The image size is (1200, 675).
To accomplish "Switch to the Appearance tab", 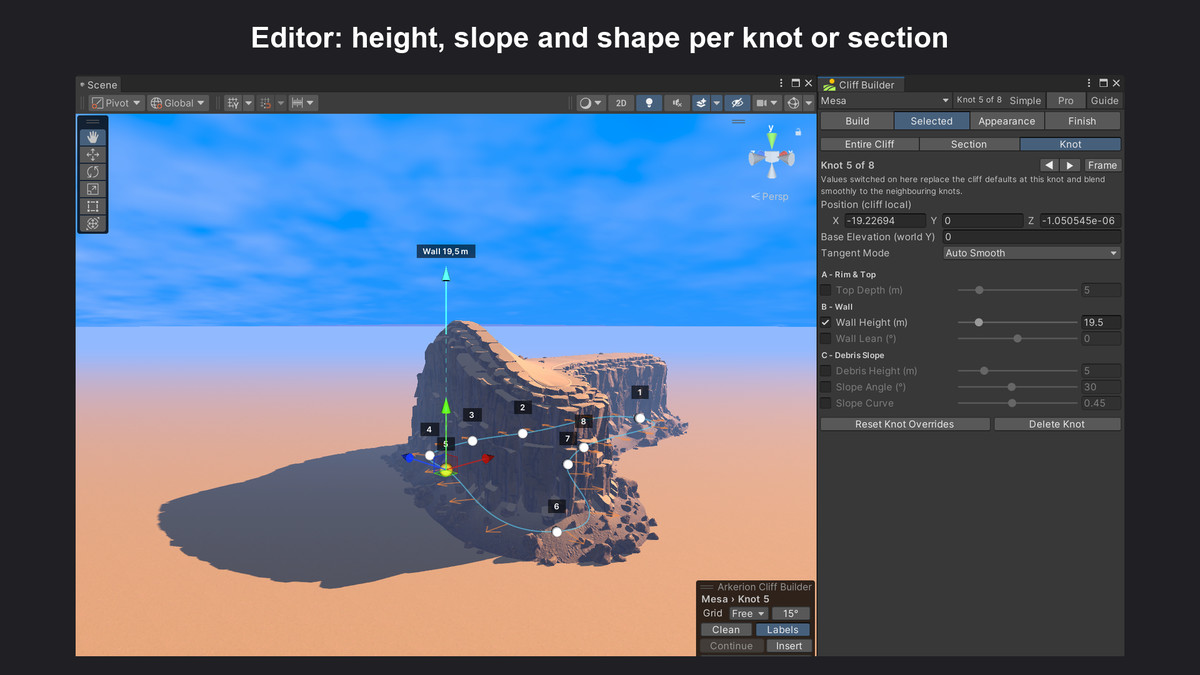I will pos(1007,121).
